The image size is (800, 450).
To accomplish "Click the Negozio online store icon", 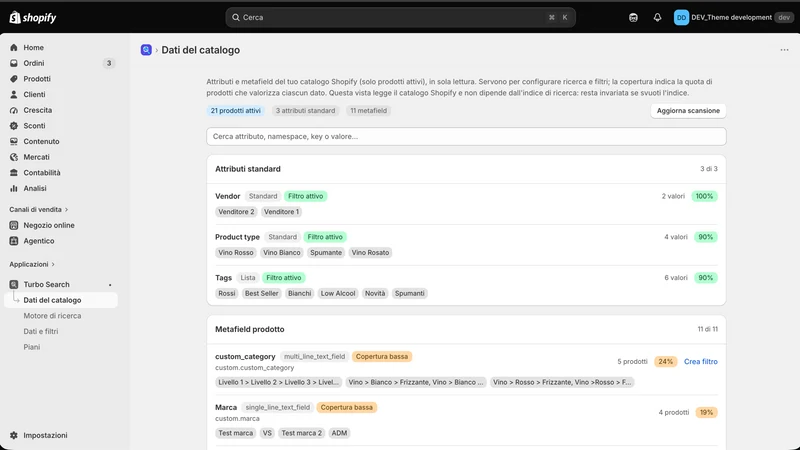I will coord(14,225).
